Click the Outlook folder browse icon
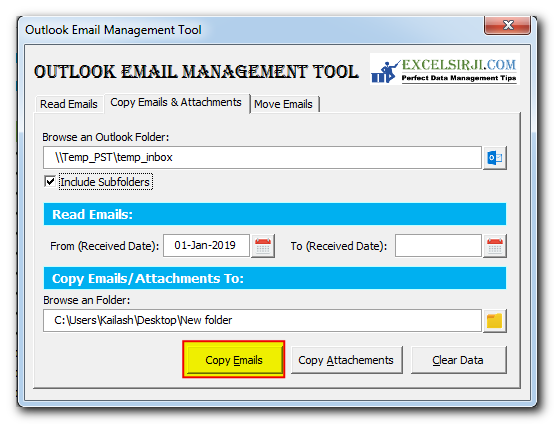 [x=495, y=158]
